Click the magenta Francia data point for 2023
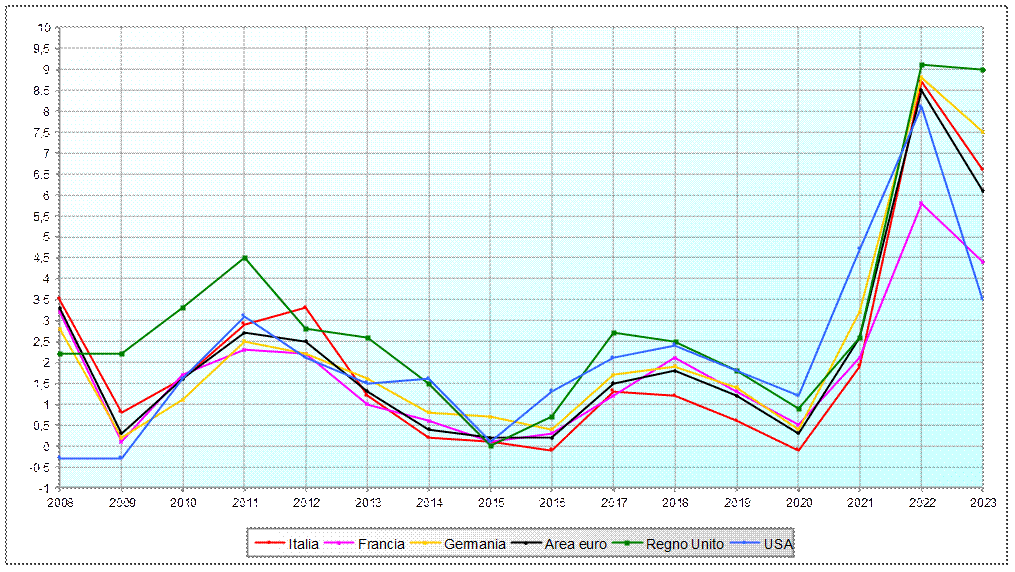 983,262
